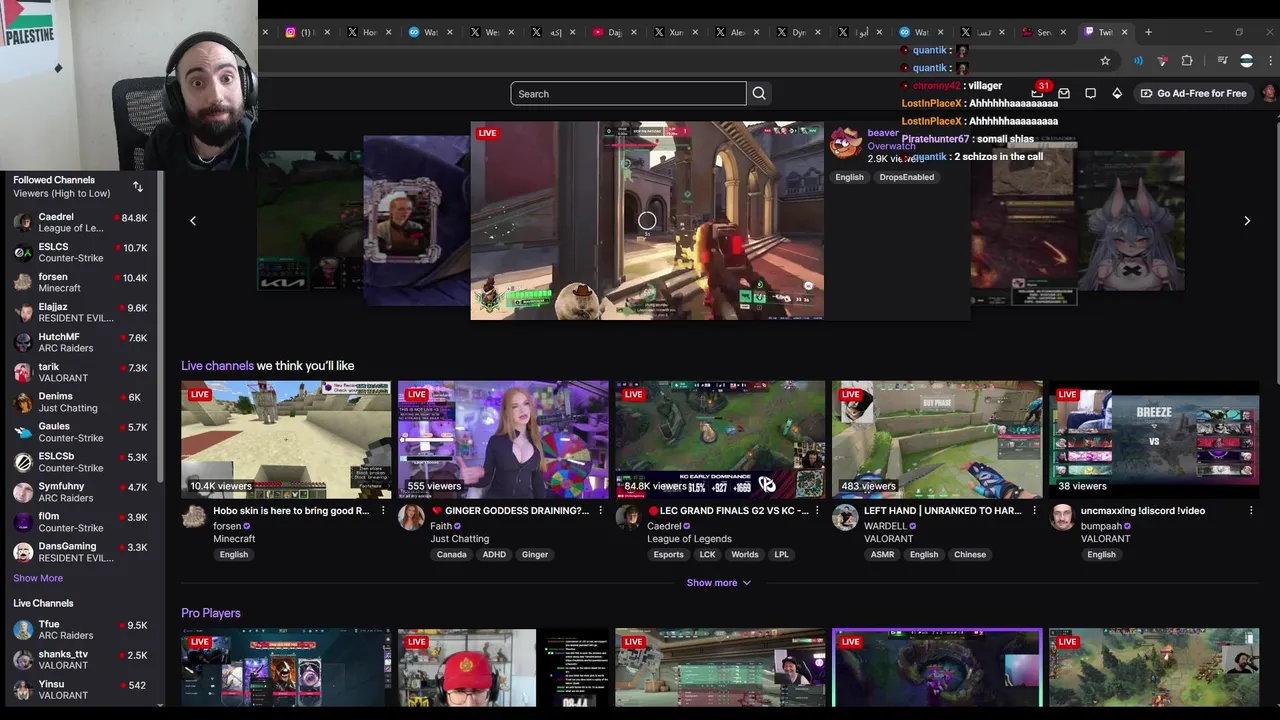This screenshot has width=1280, height=720.
Task: Open the whispers envelope icon
Action: pyautogui.click(x=1064, y=93)
